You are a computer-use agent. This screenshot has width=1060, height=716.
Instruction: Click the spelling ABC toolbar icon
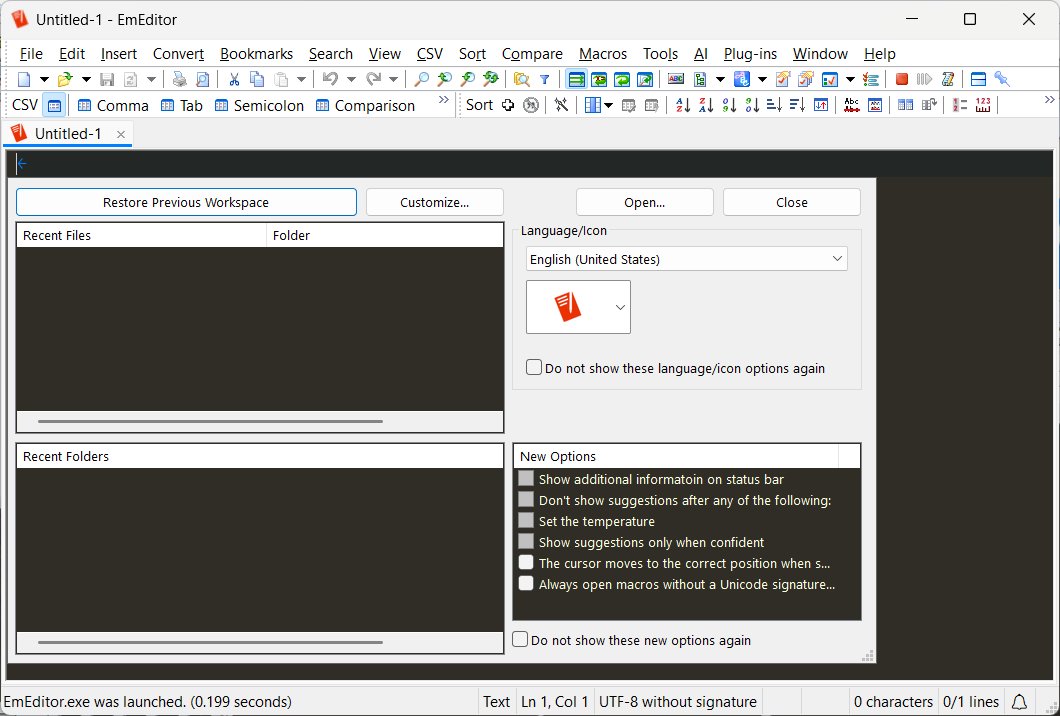675,79
